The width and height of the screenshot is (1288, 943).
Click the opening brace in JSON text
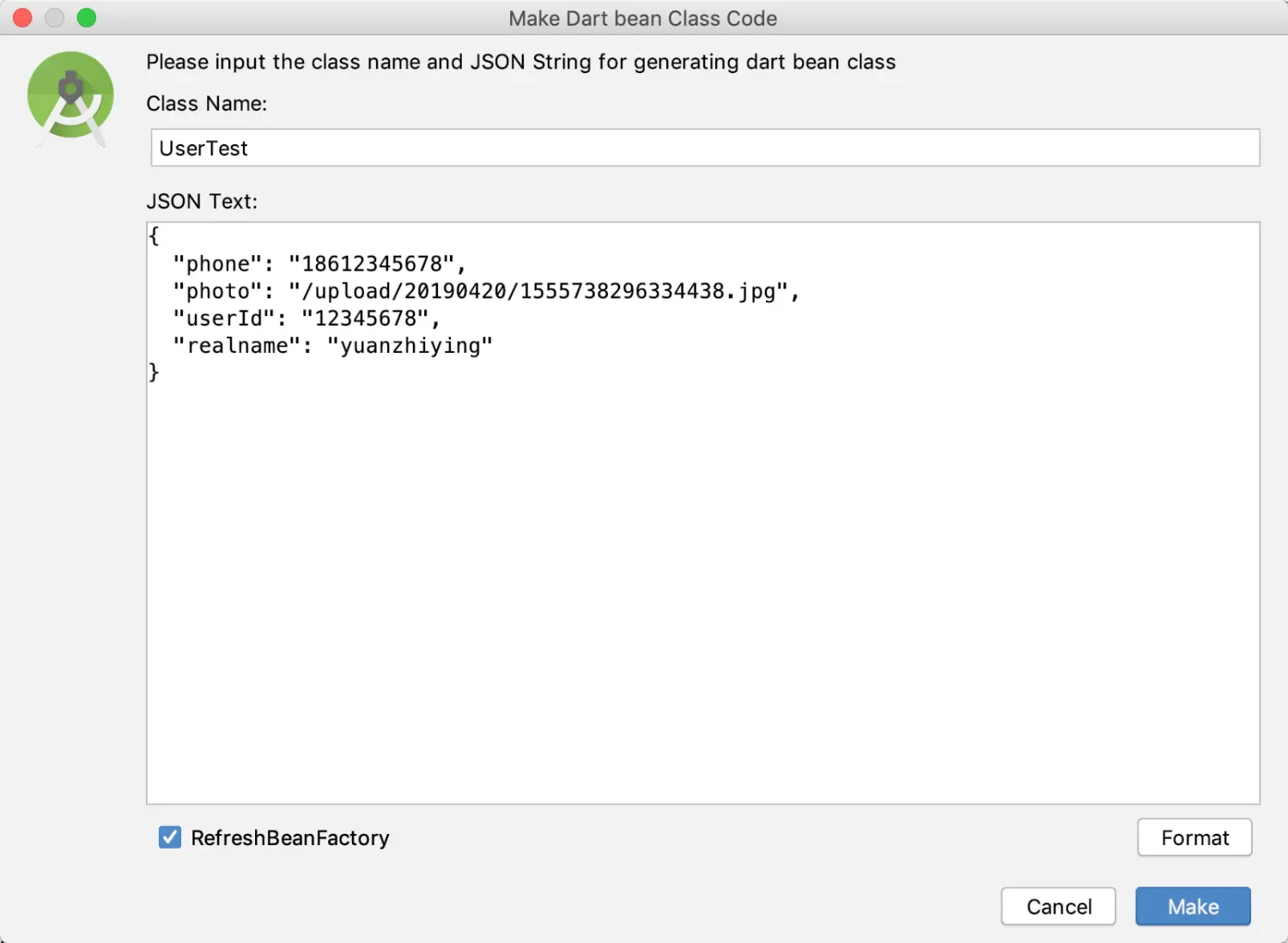point(154,234)
